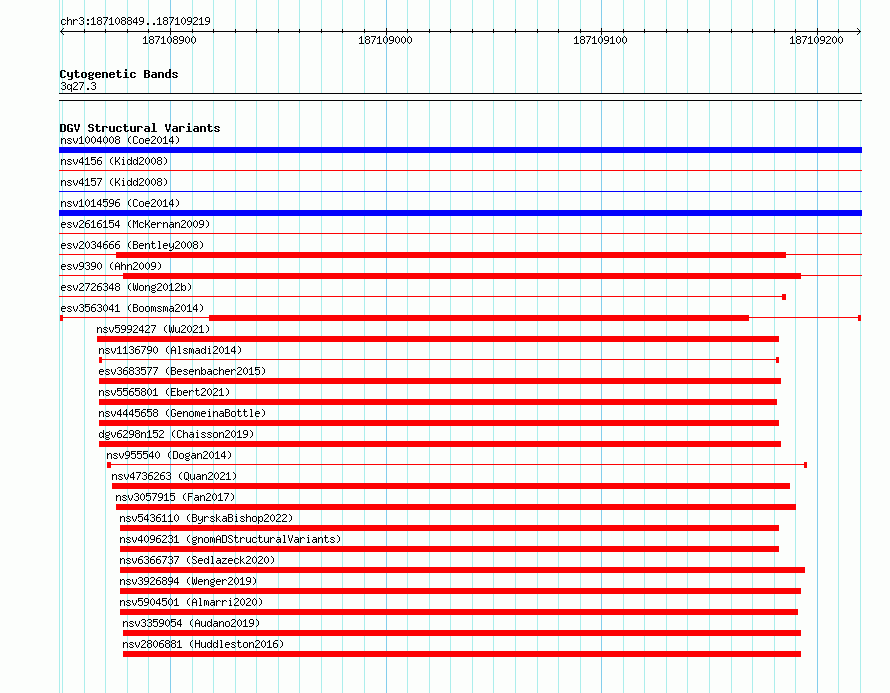Click the thin red line under nsv4156
The image size is (890, 693).
460,171
